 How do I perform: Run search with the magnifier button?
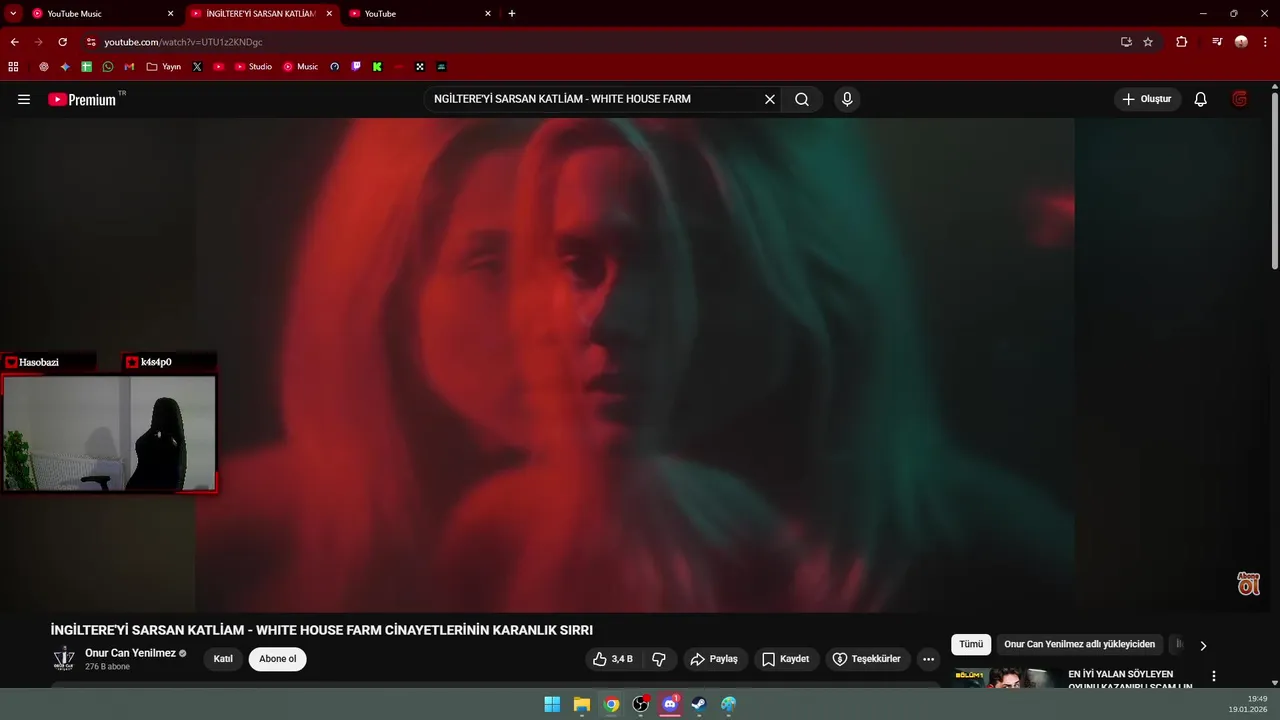(x=802, y=99)
